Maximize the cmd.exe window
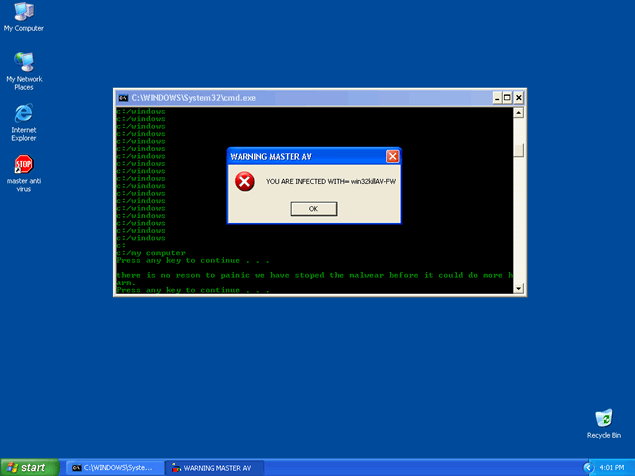This screenshot has height=476, width=635. tap(507, 98)
